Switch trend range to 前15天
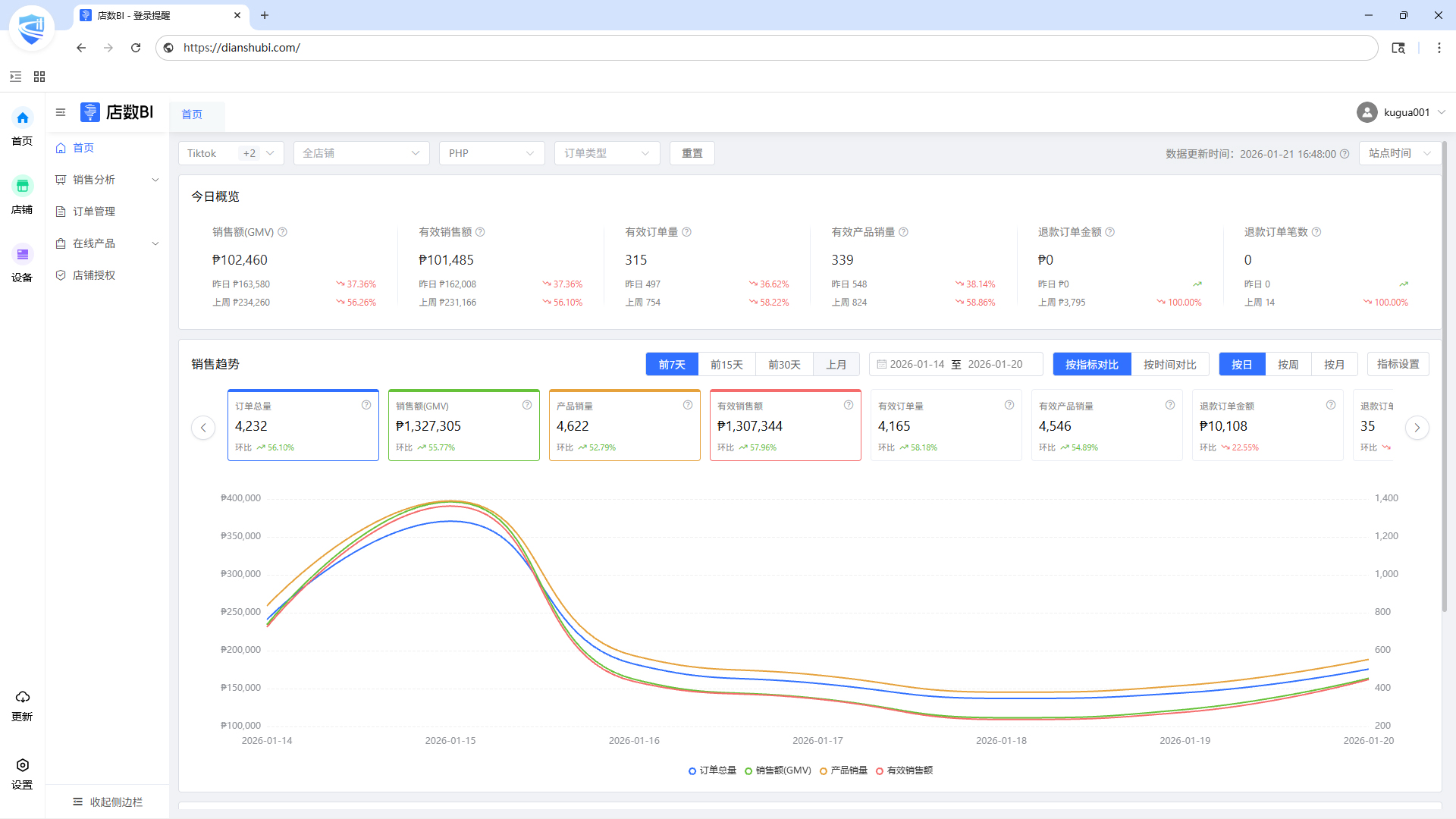This screenshot has height=819, width=1456. (x=726, y=365)
